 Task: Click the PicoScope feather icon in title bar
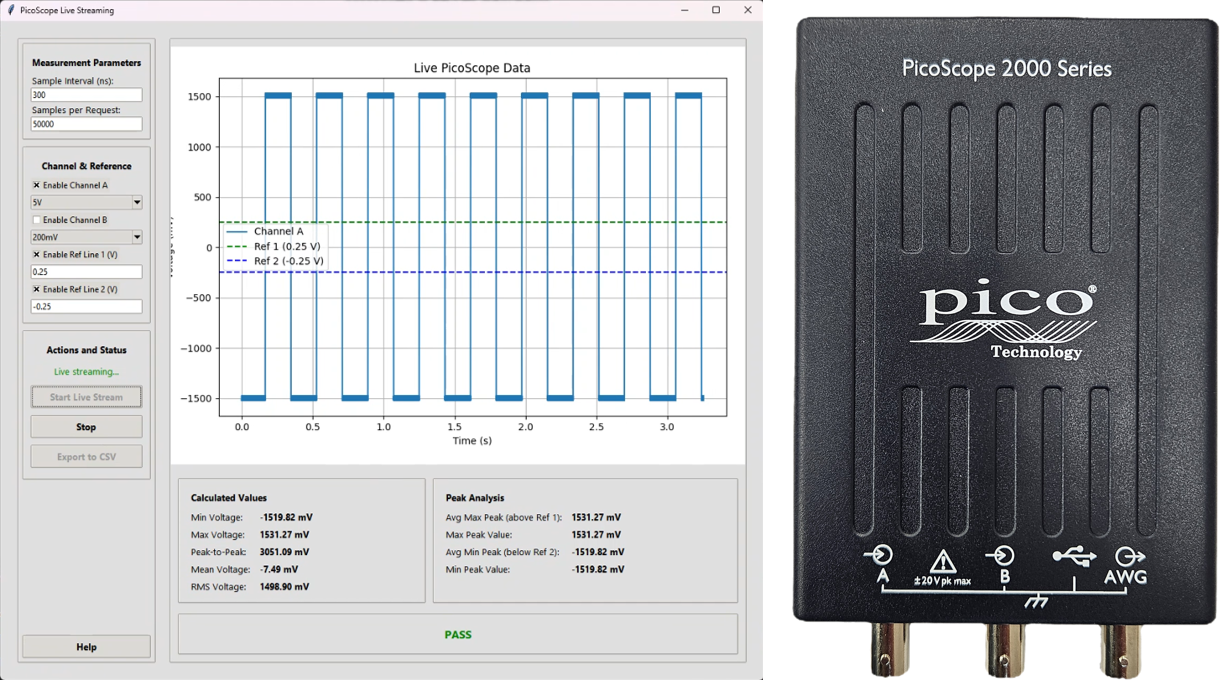(x=11, y=10)
